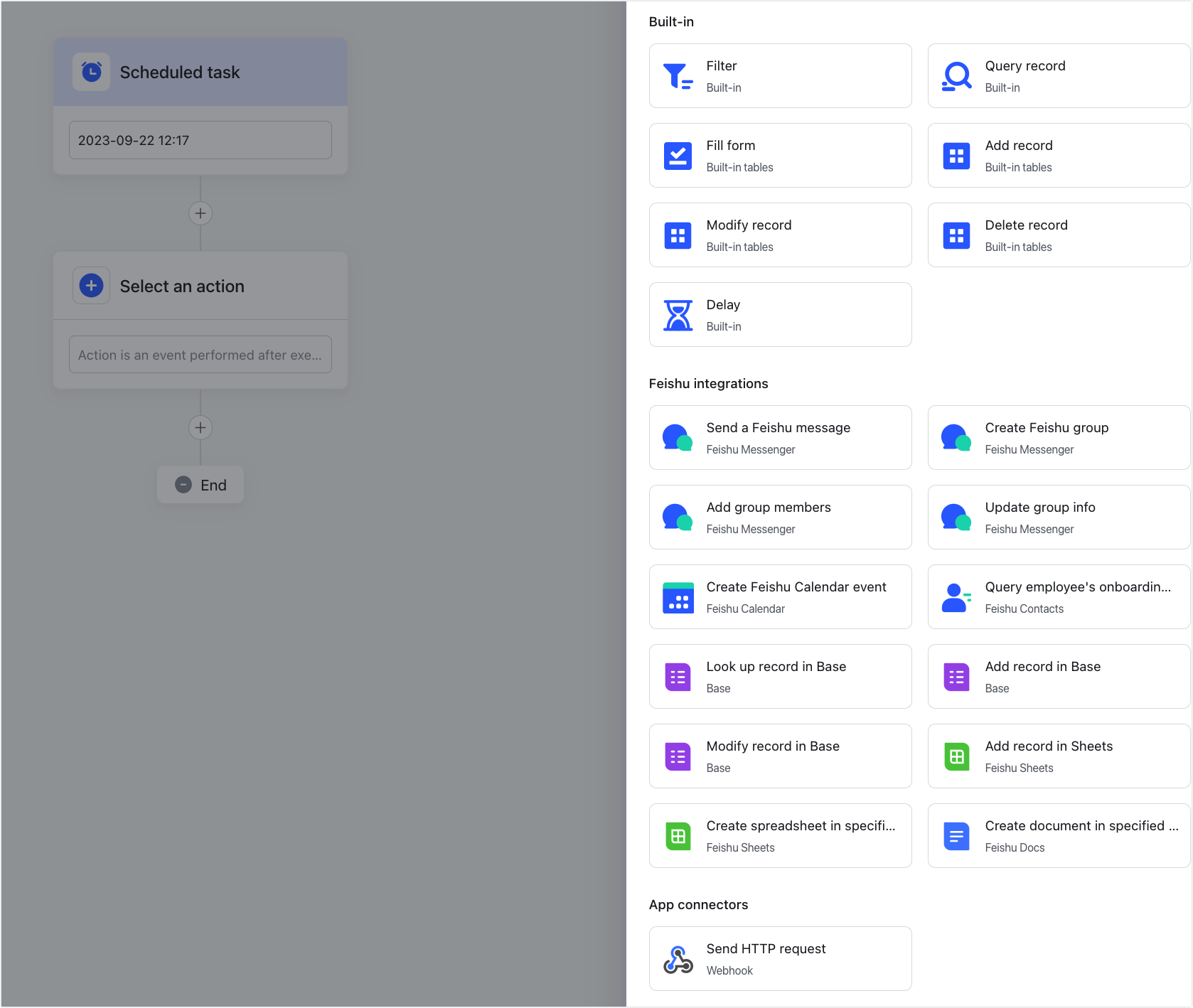Viewport: 1193px width, 1008px height.
Task: Select the Modify record action card
Action: pyautogui.click(x=780, y=235)
